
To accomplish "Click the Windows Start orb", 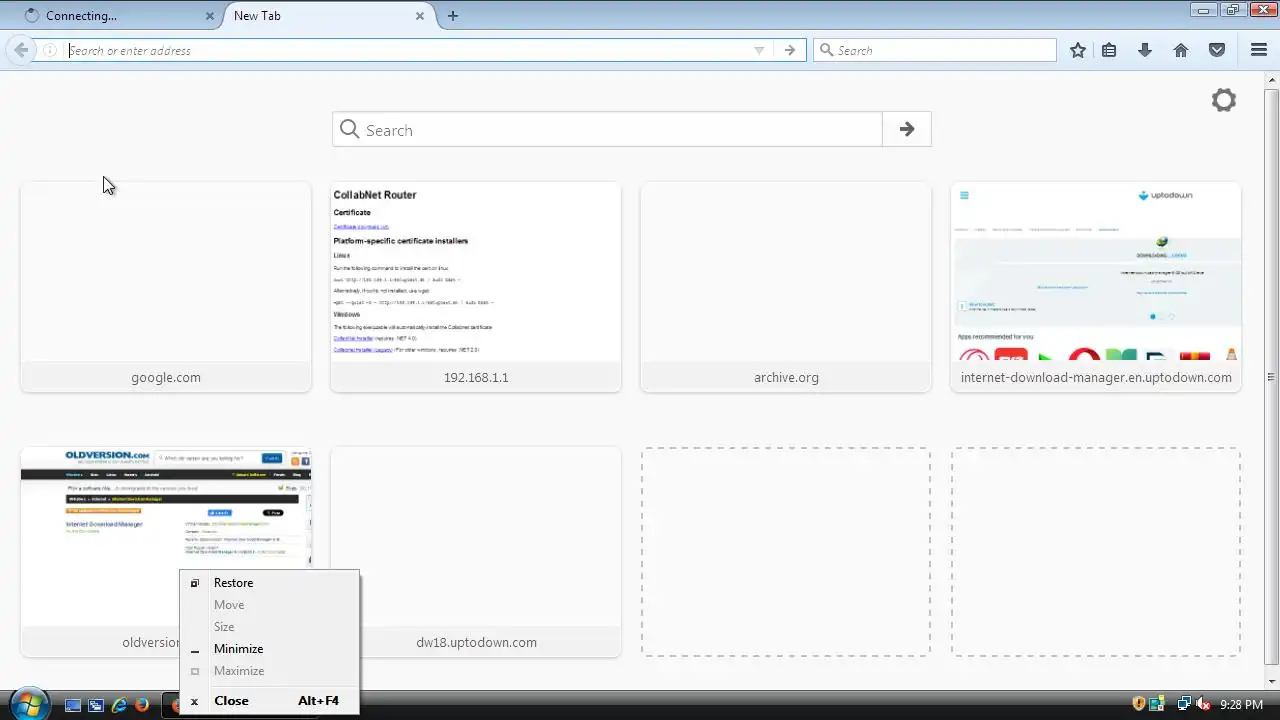I will pos(28,703).
